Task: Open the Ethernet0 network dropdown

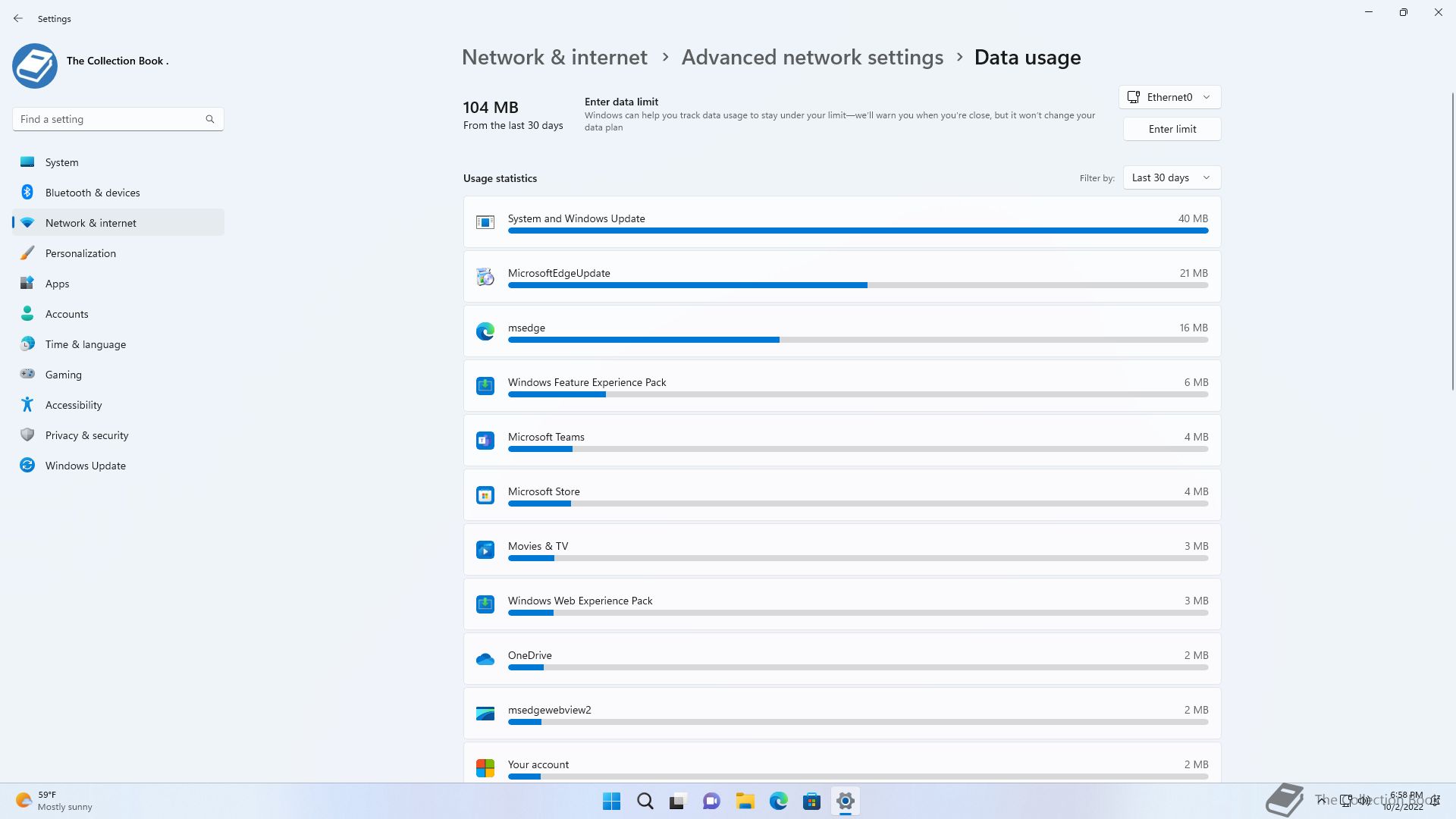Action: coord(1169,97)
